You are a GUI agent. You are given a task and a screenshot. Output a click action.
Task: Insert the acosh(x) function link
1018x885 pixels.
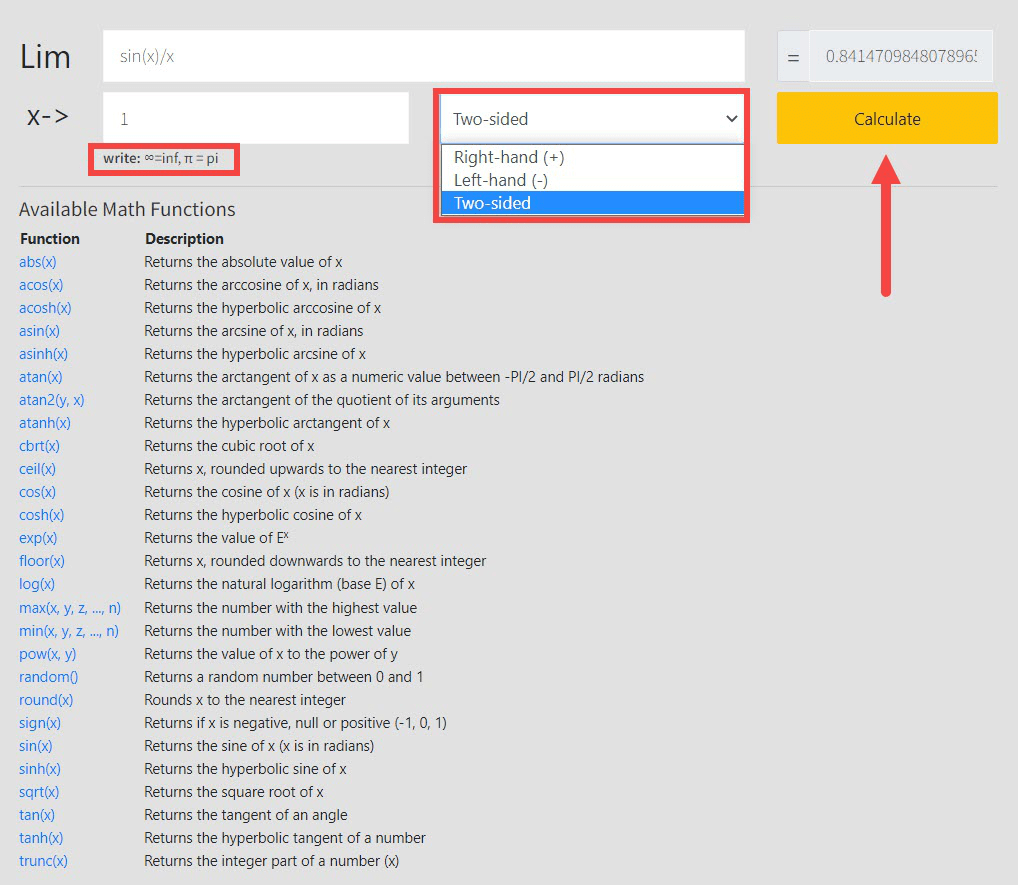[x=45, y=308]
